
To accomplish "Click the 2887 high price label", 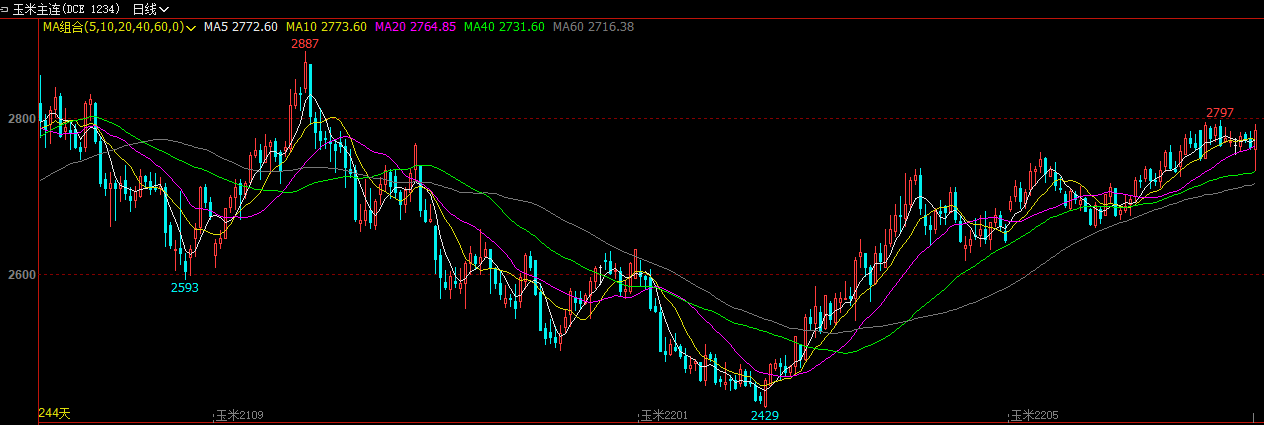I will coord(305,45).
